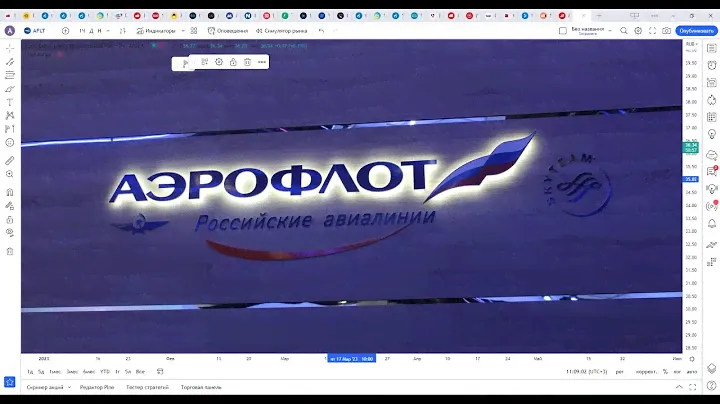Click the AFLT symbol search field

[x=40, y=31]
